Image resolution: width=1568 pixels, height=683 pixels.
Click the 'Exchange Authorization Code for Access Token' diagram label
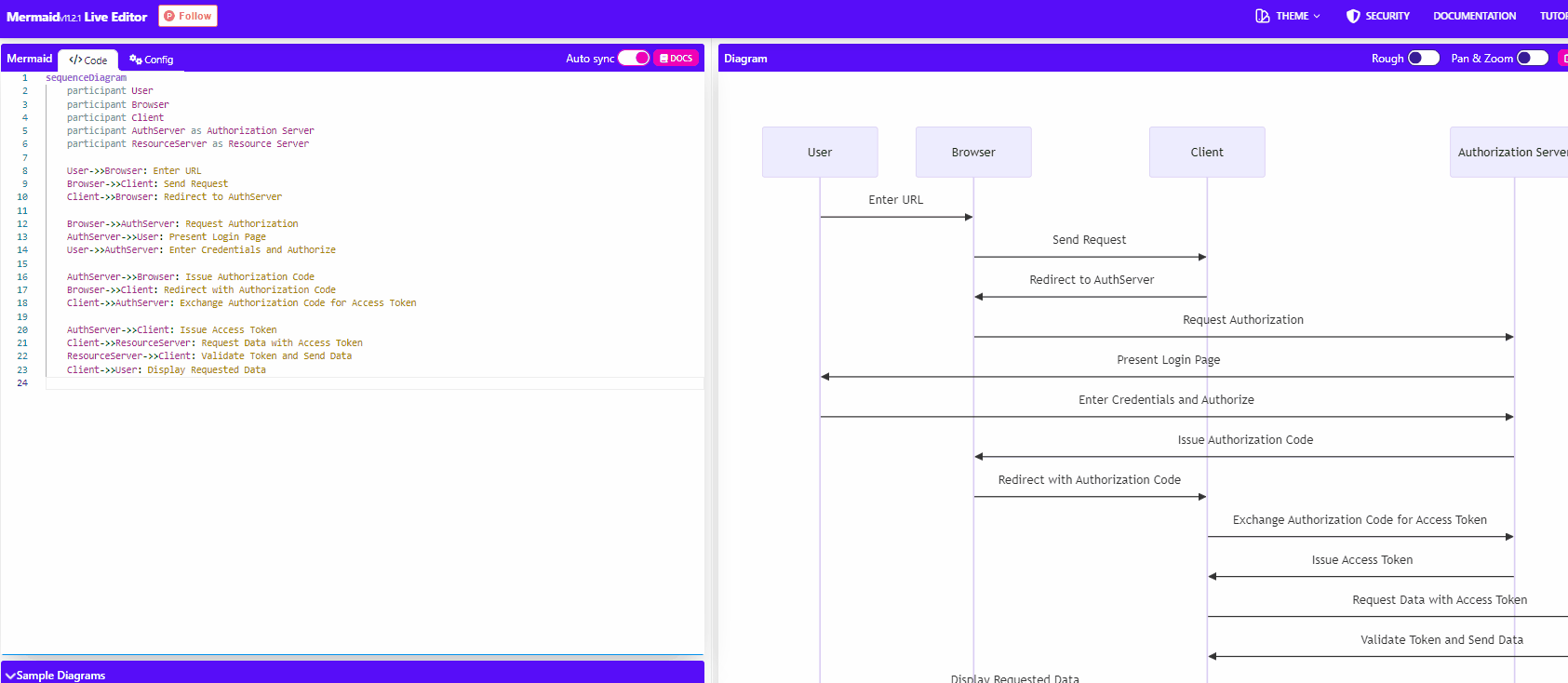pos(1360,520)
